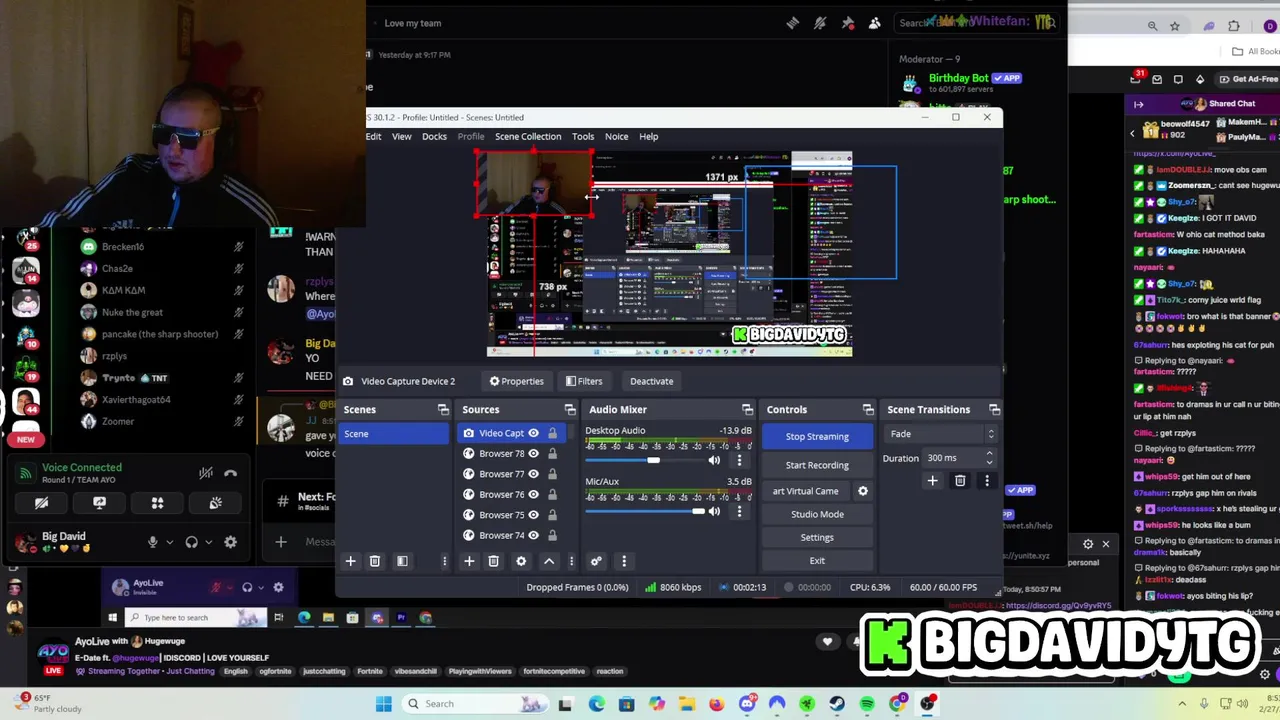Start Recording in OBS Controls

[x=817, y=465]
